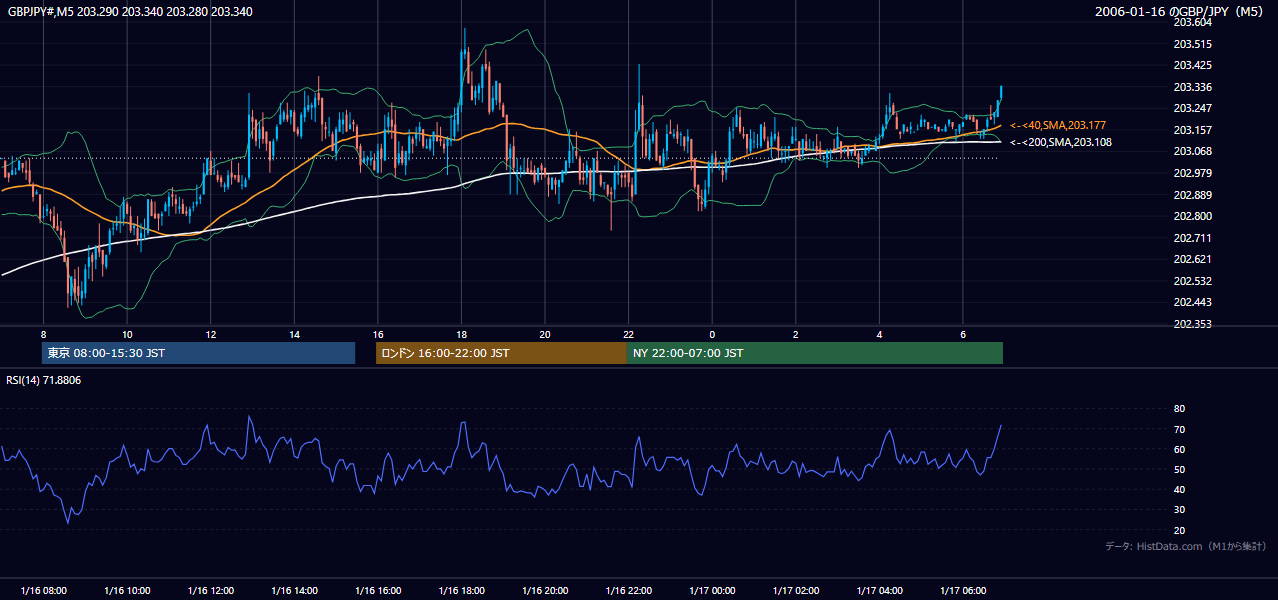Click the 203.425 price axis label
Viewport: 1278px width, 600px height.
click(x=1192, y=65)
